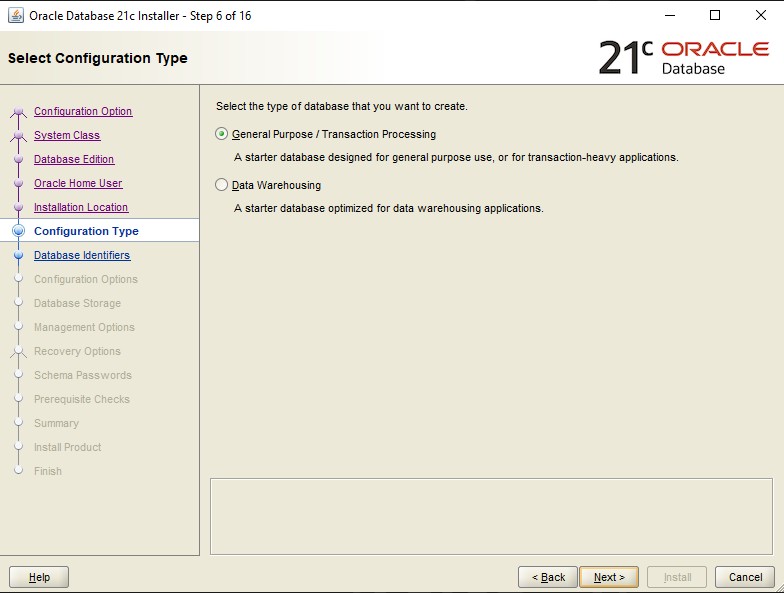Screen dimensions: 784x593
Task: Go to Database Identifiers step link
Action: [82, 255]
